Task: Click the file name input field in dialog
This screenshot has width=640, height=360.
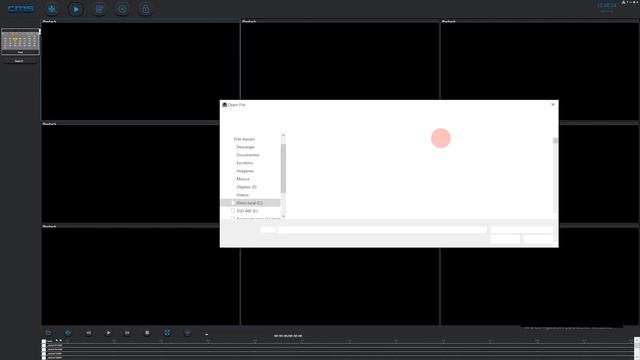Action: [x=382, y=230]
